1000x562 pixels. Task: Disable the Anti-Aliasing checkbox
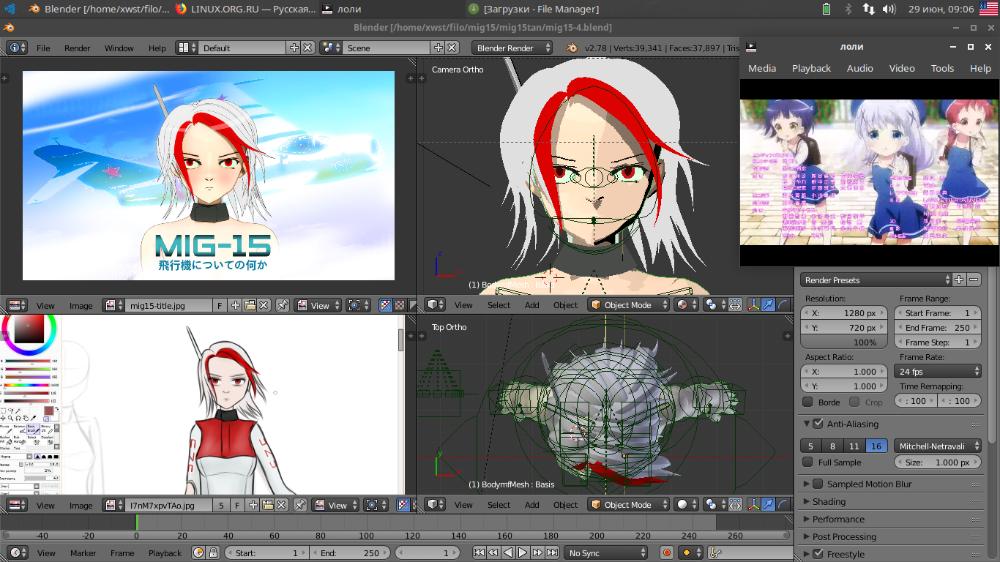click(818, 424)
